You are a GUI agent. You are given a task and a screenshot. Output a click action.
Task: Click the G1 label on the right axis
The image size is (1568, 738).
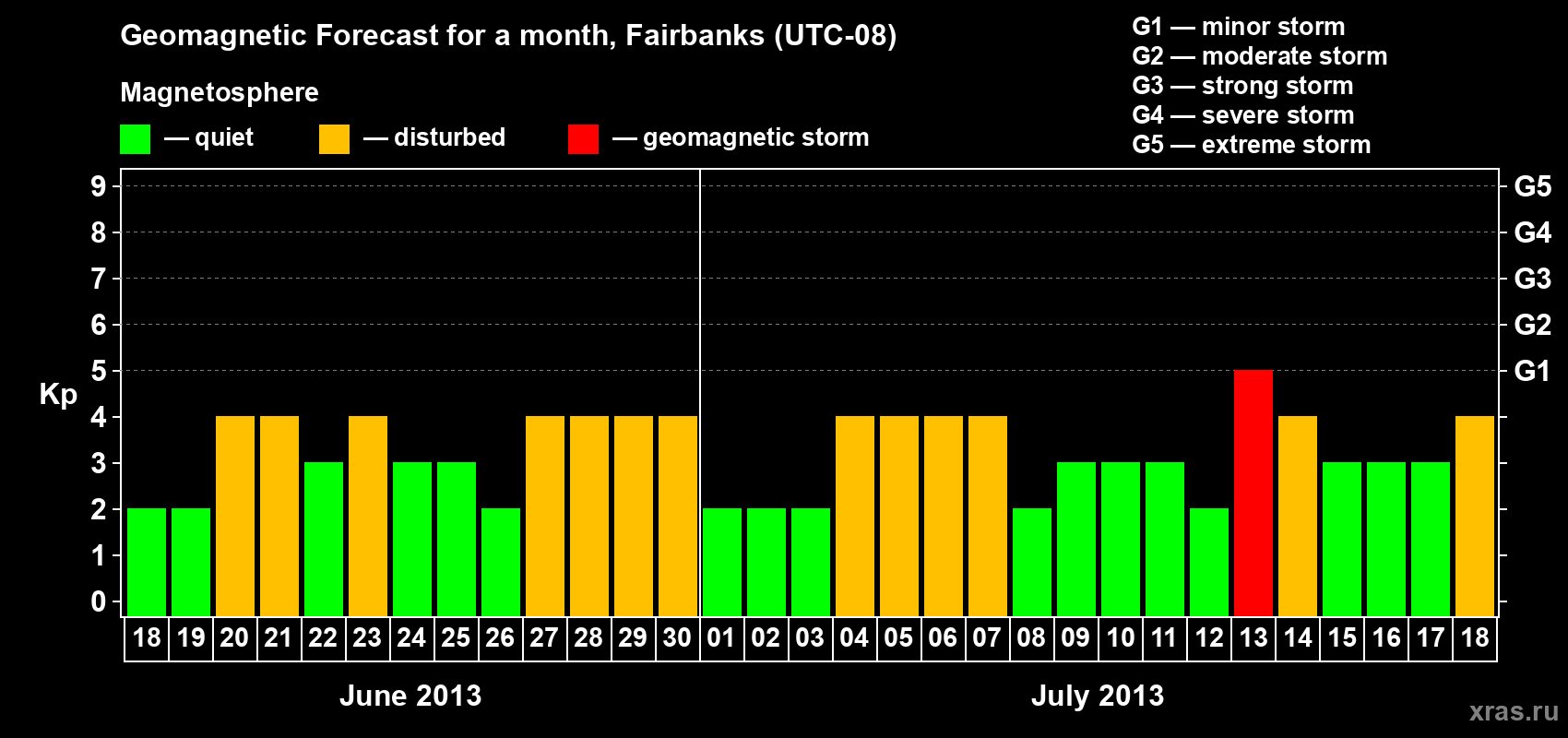pyautogui.click(x=1533, y=371)
